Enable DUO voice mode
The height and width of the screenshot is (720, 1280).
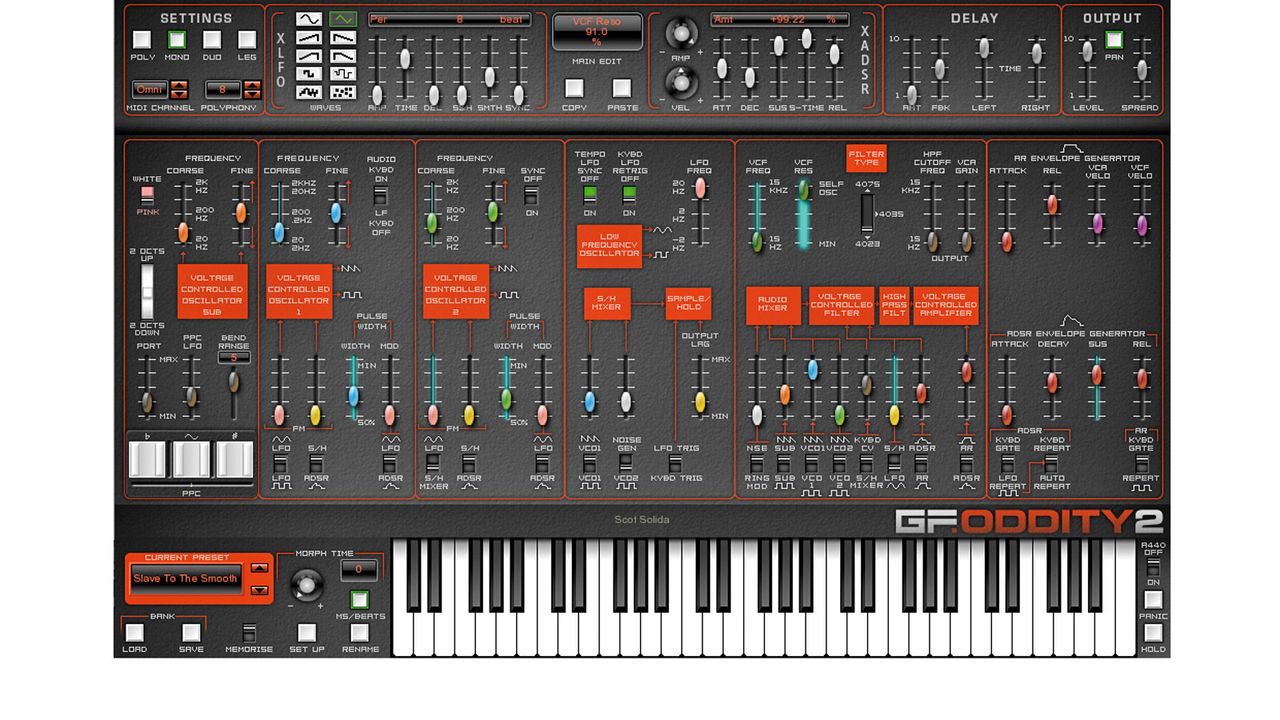[212, 40]
